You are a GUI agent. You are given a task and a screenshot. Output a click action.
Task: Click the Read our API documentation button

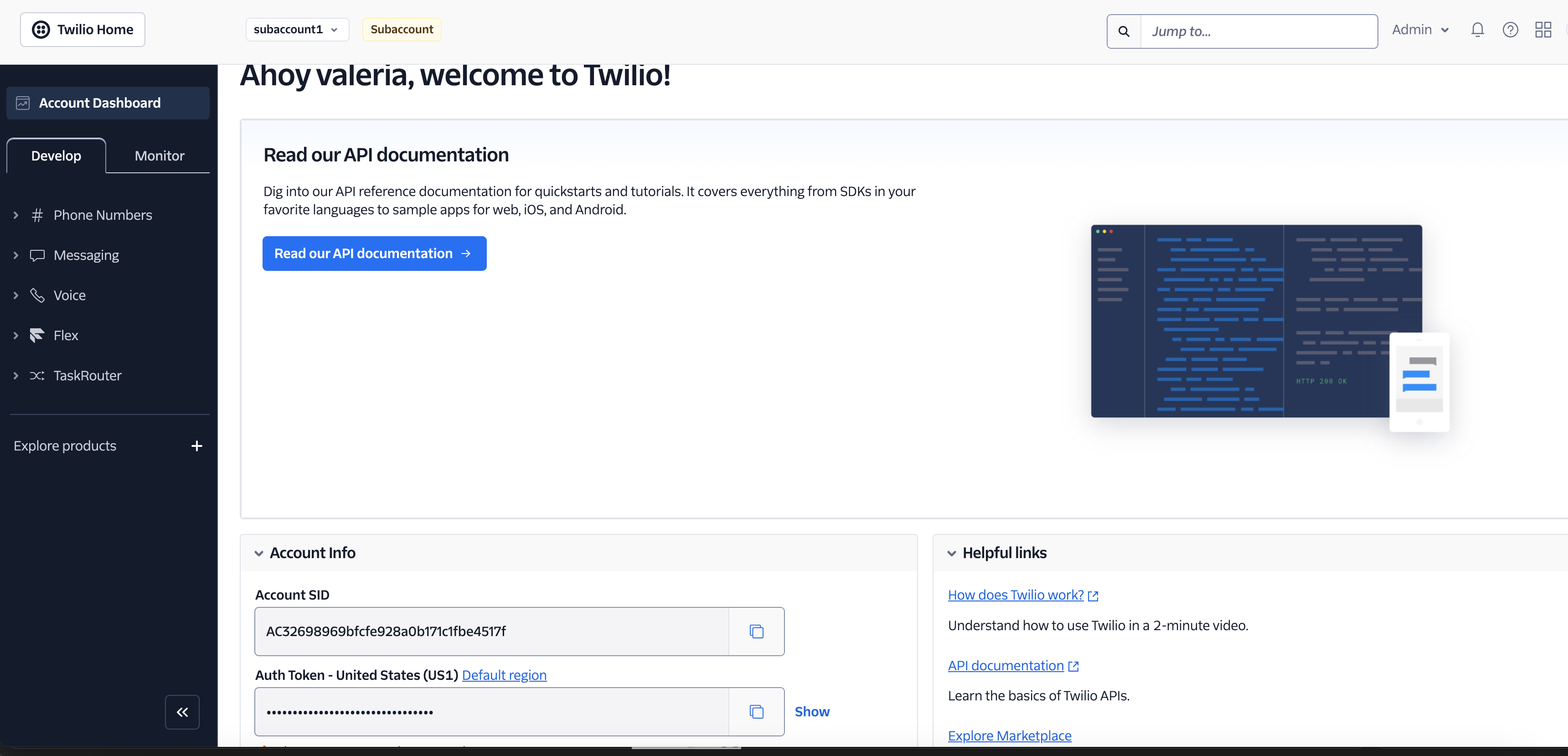coord(374,254)
